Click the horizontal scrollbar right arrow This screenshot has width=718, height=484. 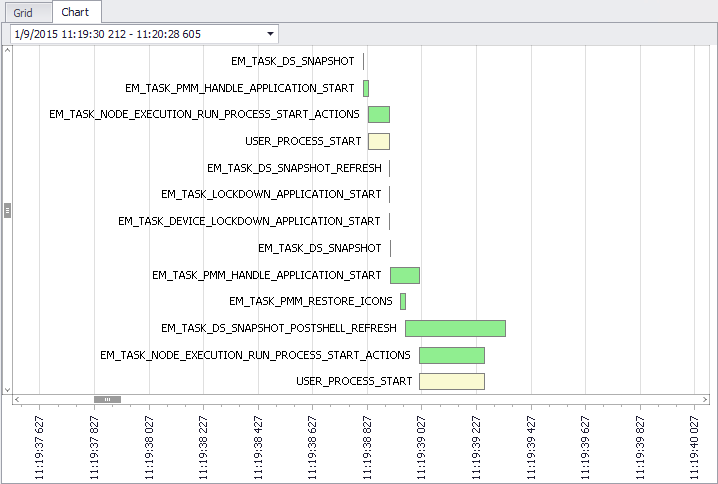coord(705,399)
